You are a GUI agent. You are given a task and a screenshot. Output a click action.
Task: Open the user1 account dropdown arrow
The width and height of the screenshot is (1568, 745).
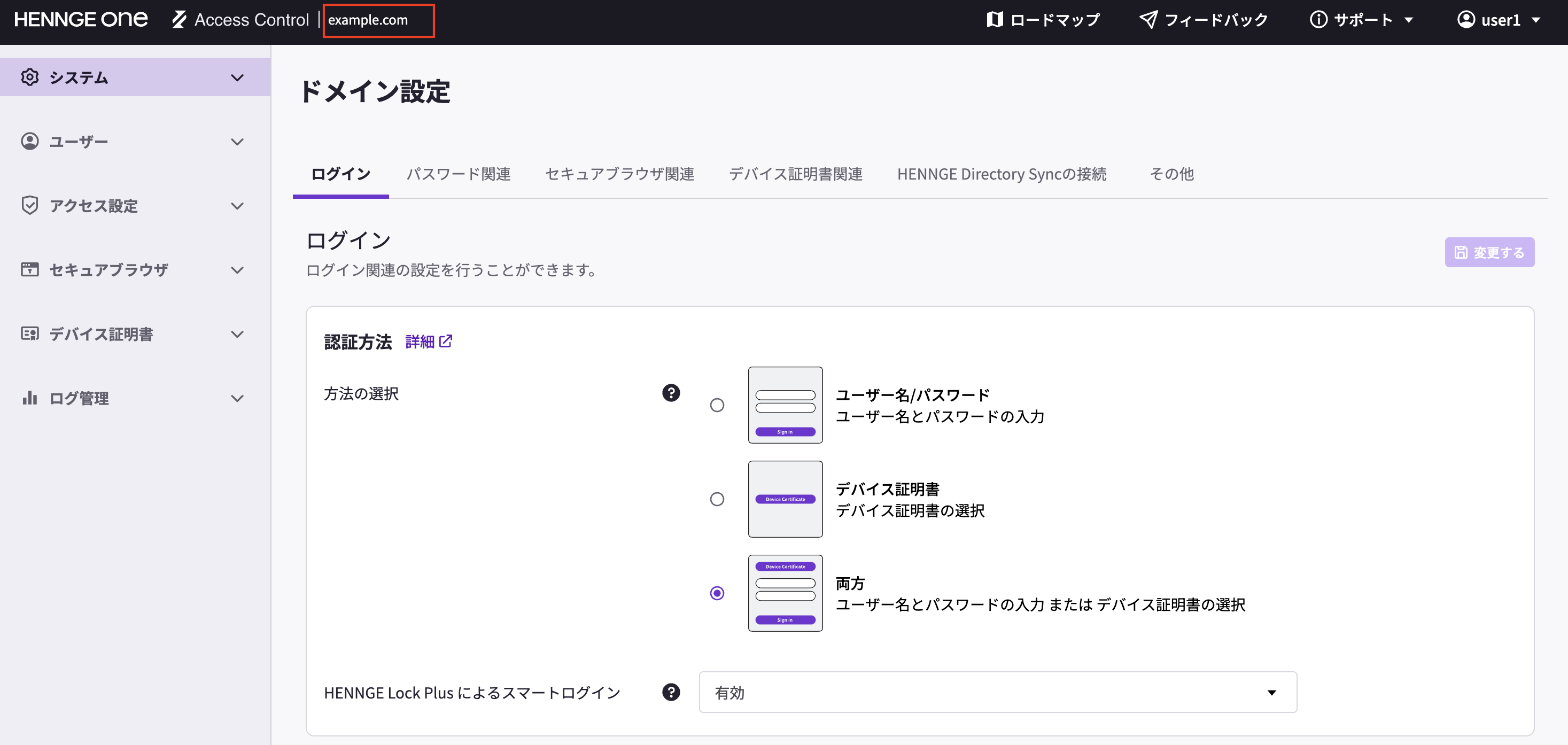1536,20
